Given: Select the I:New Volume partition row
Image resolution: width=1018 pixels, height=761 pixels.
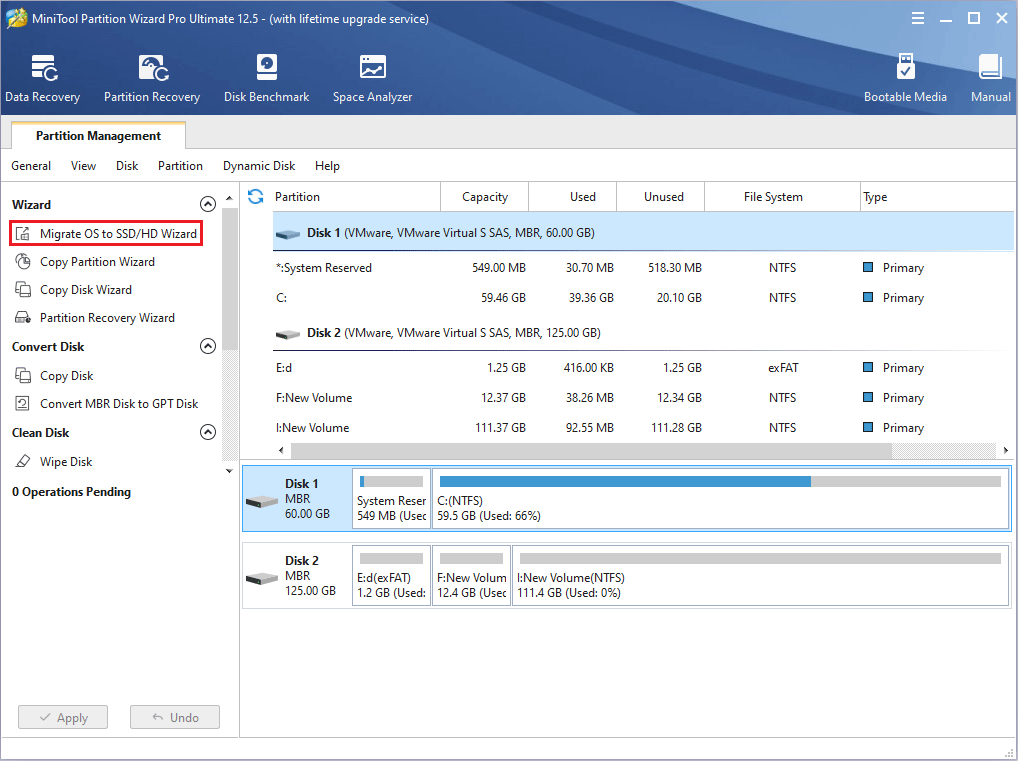Looking at the screenshot, I should 643,427.
